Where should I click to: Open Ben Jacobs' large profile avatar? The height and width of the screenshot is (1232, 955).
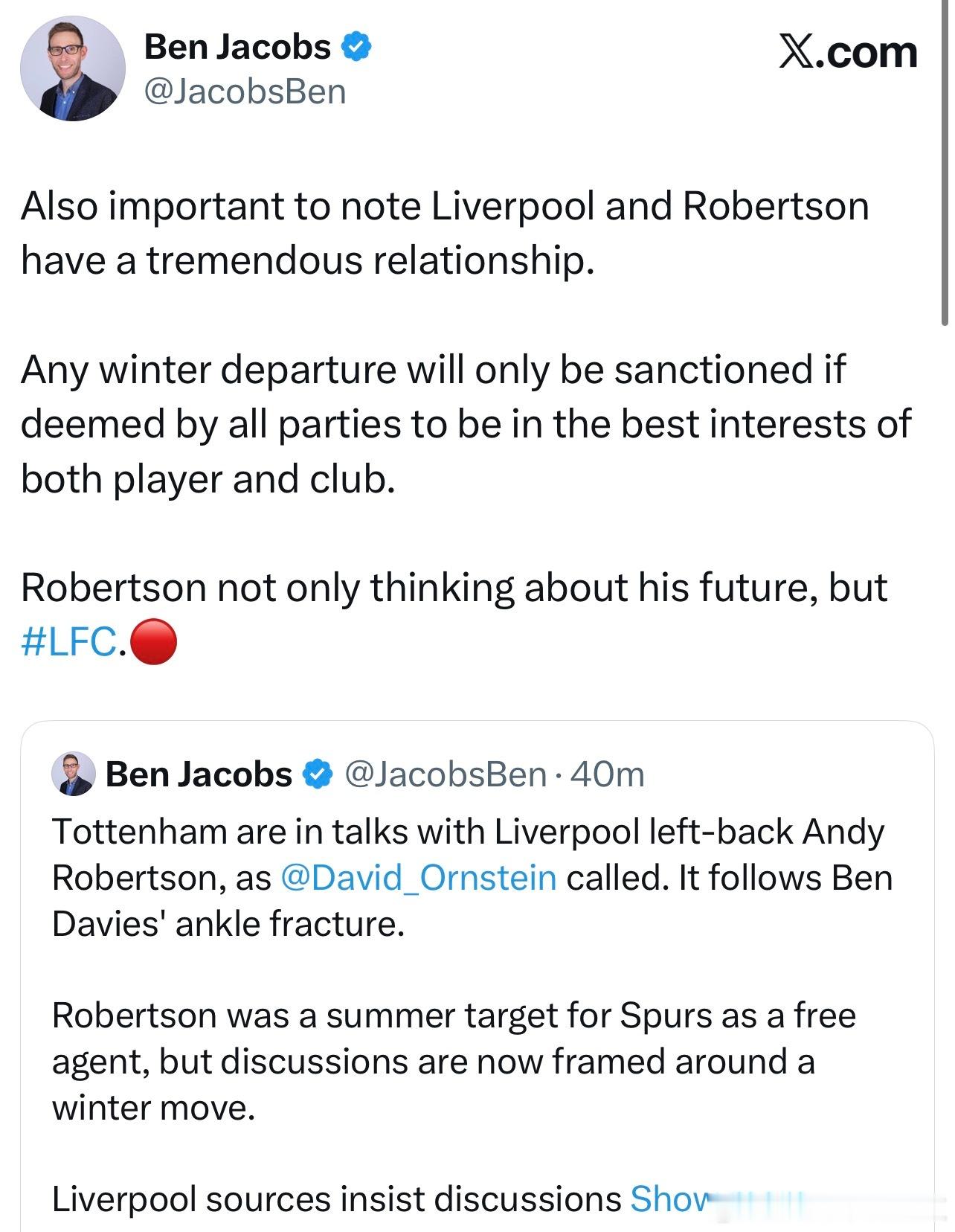click(72, 68)
